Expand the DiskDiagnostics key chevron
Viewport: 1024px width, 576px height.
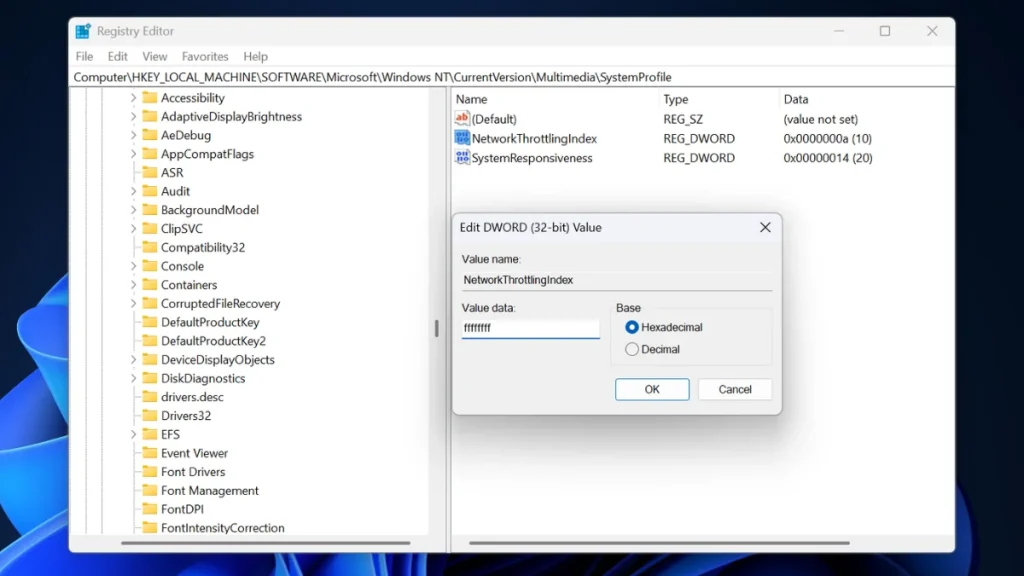pos(133,378)
